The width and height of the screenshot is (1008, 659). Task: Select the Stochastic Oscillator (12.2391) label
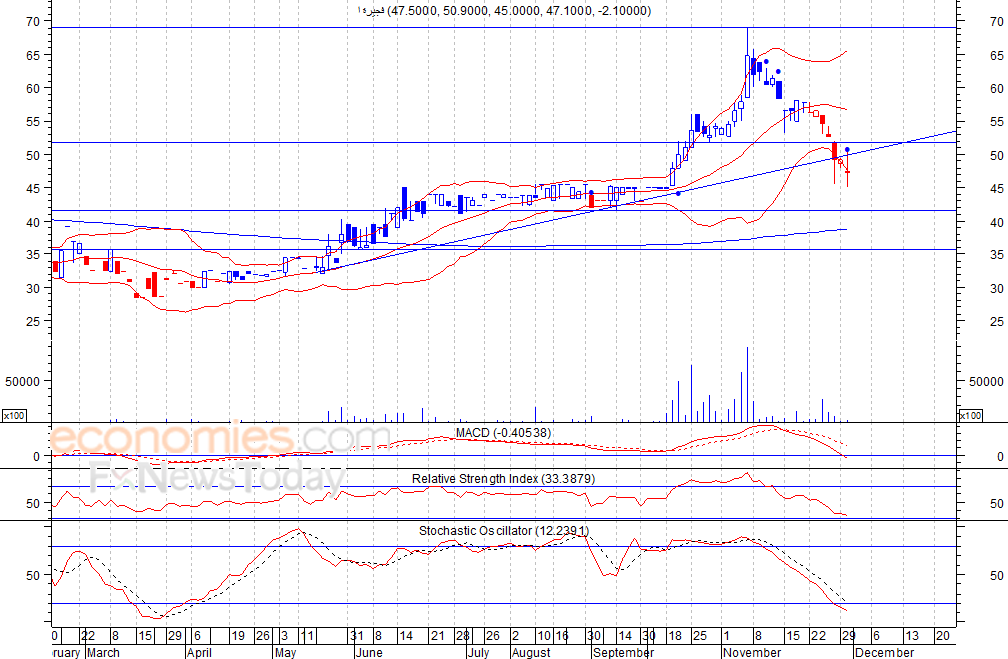[x=504, y=530]
